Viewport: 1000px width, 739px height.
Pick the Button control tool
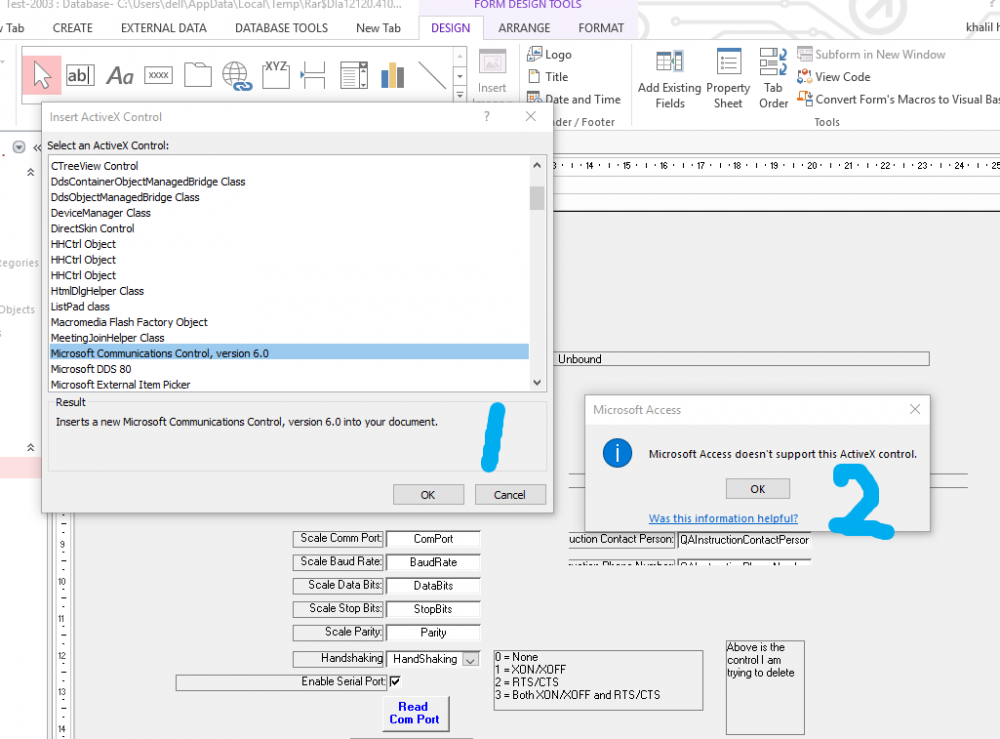pos(159,75)
